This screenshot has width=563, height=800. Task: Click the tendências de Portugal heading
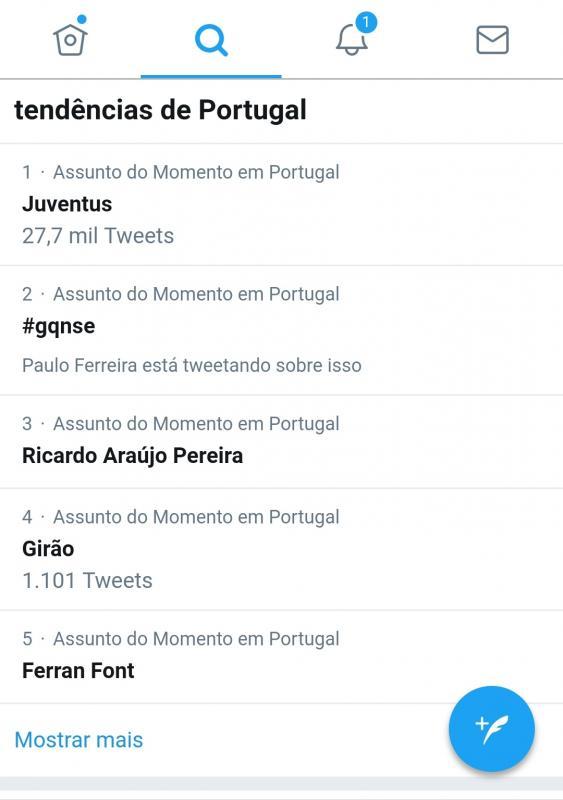coord(160,110)
